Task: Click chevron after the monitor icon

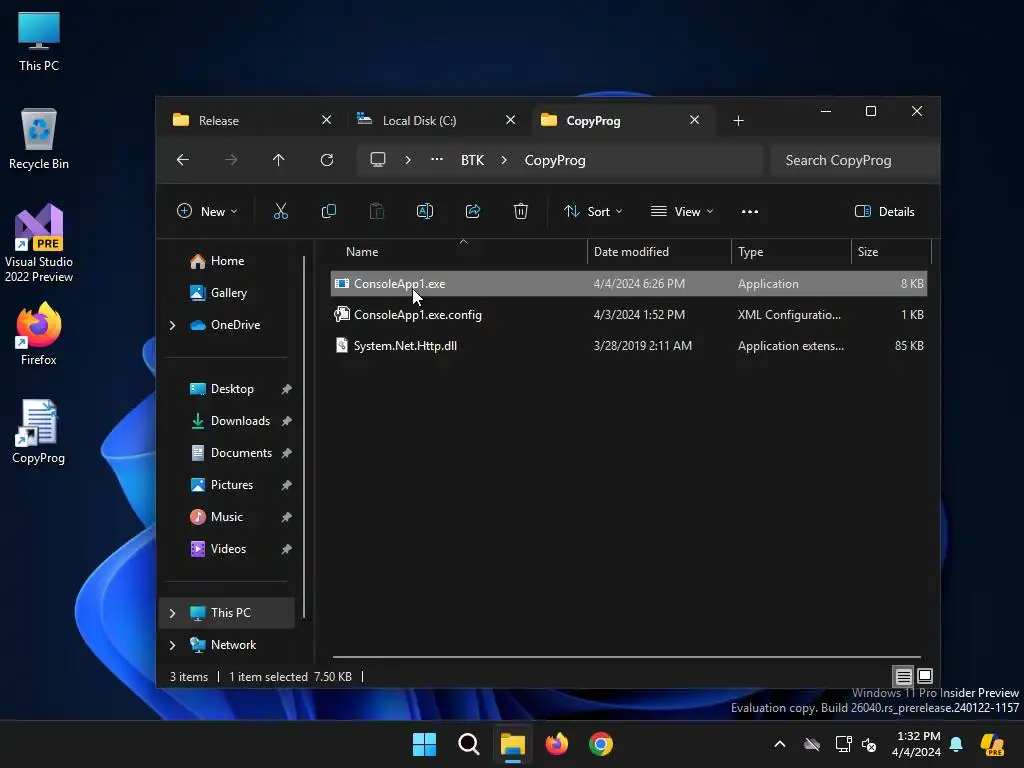Action: [408, 160]
